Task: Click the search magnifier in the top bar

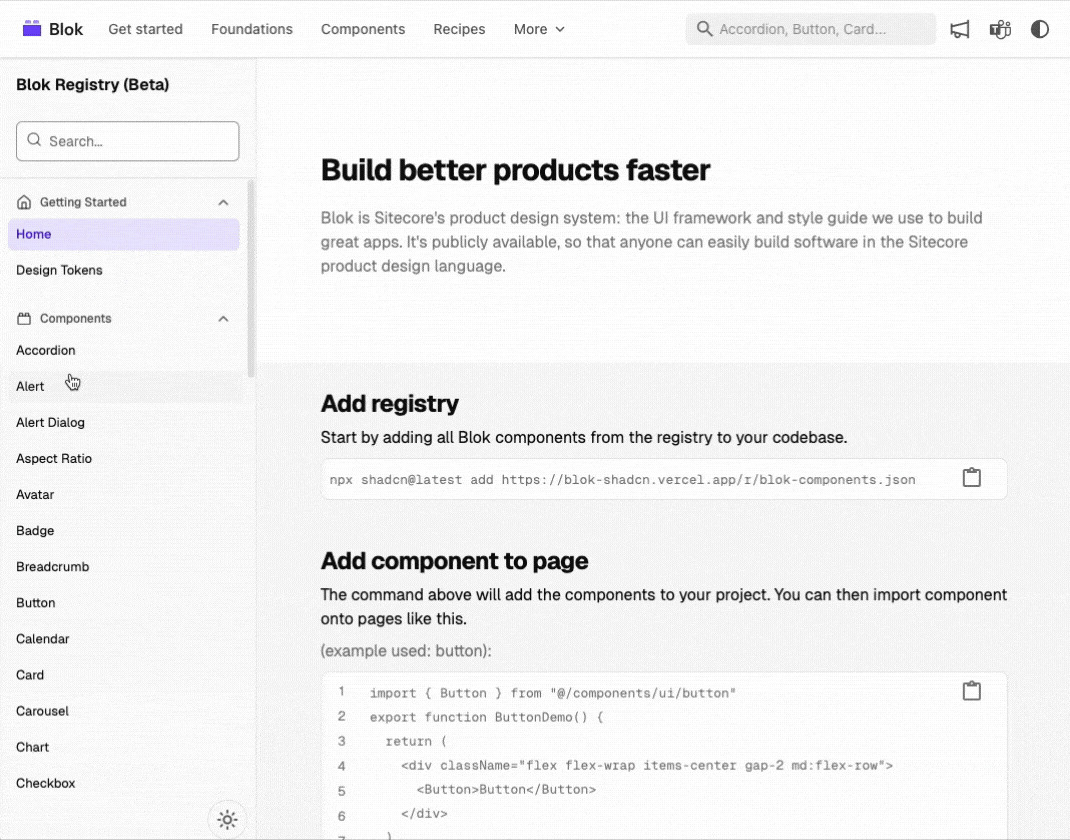Action: point(702,28)
